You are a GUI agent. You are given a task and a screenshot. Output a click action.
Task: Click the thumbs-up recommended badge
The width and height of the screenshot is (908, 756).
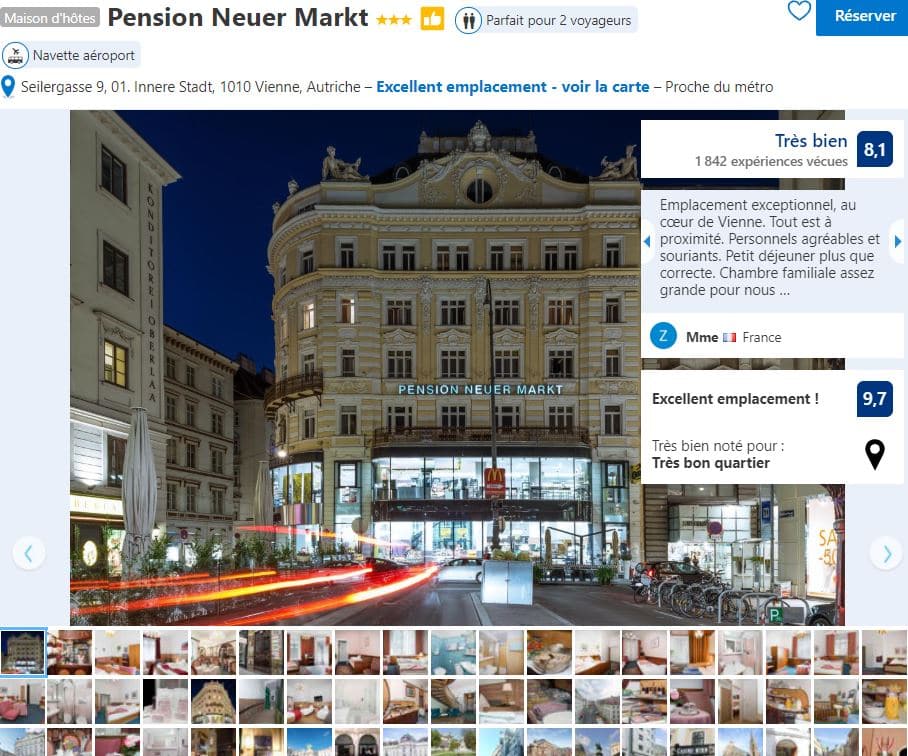[x=432, y=19]
